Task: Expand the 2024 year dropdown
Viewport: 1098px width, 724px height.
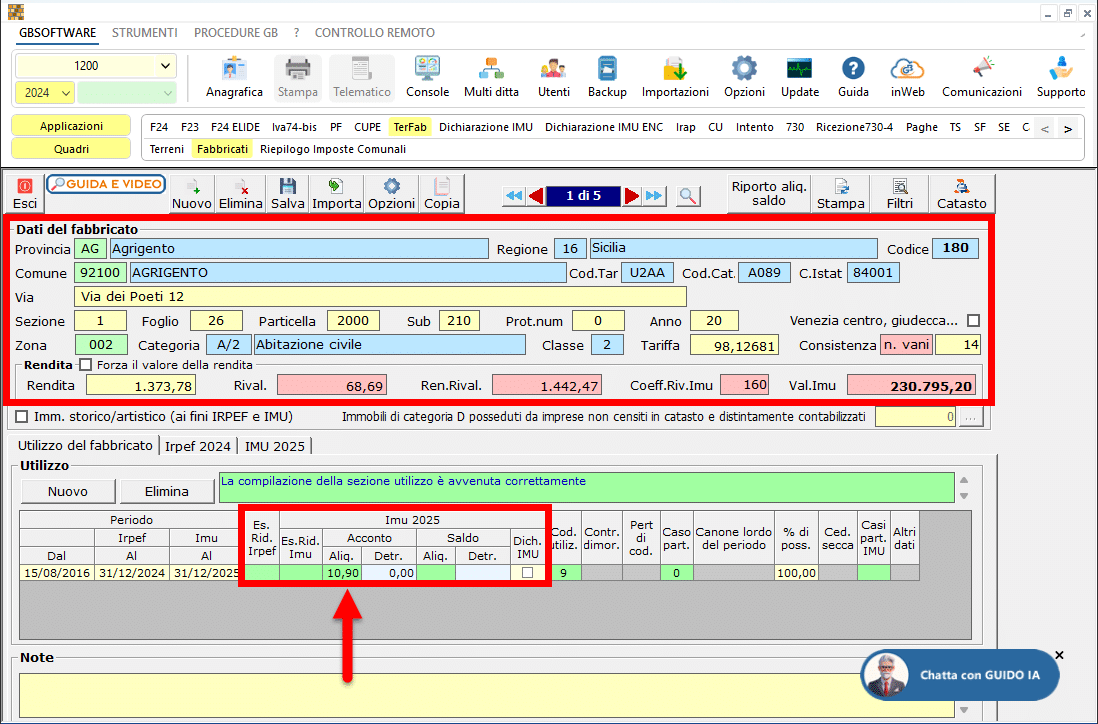Action: (x=66, y=92)
